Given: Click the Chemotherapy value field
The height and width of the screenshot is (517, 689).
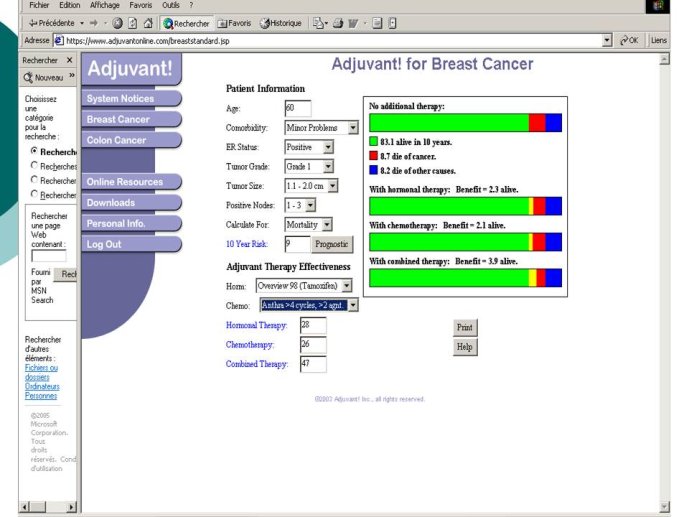Looking at the screenshot, I should pos(313,344).
